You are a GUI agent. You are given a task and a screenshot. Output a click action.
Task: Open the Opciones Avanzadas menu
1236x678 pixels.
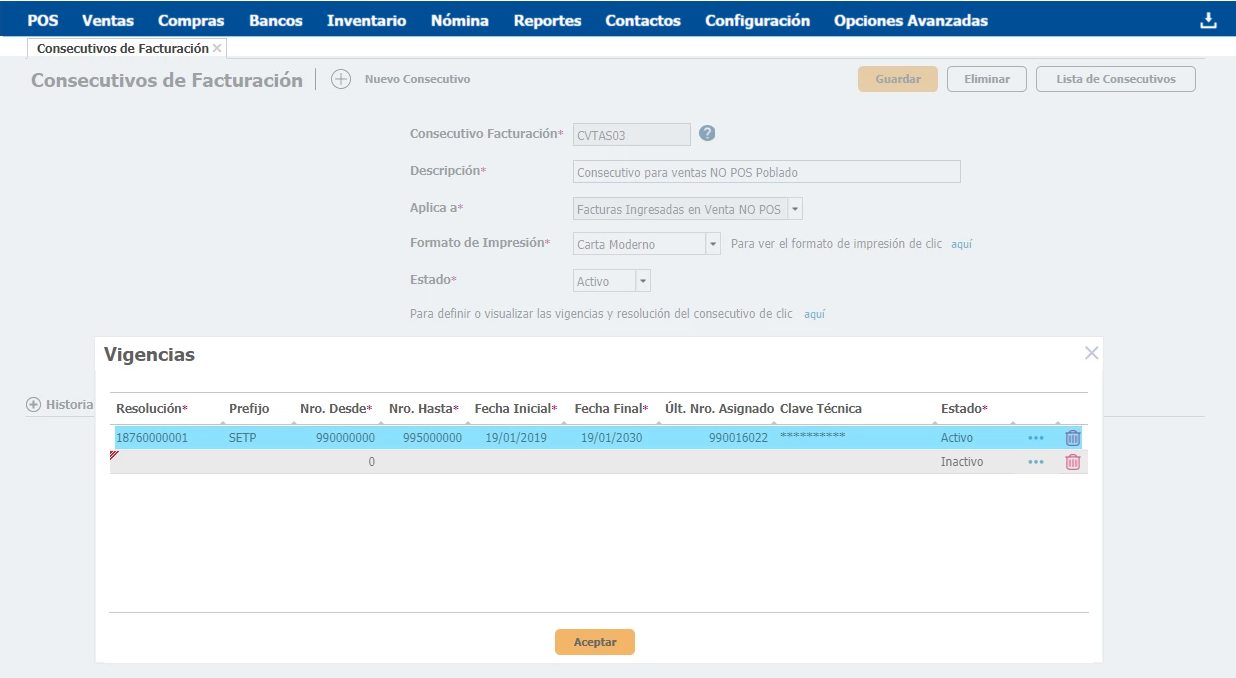[910, 20]
